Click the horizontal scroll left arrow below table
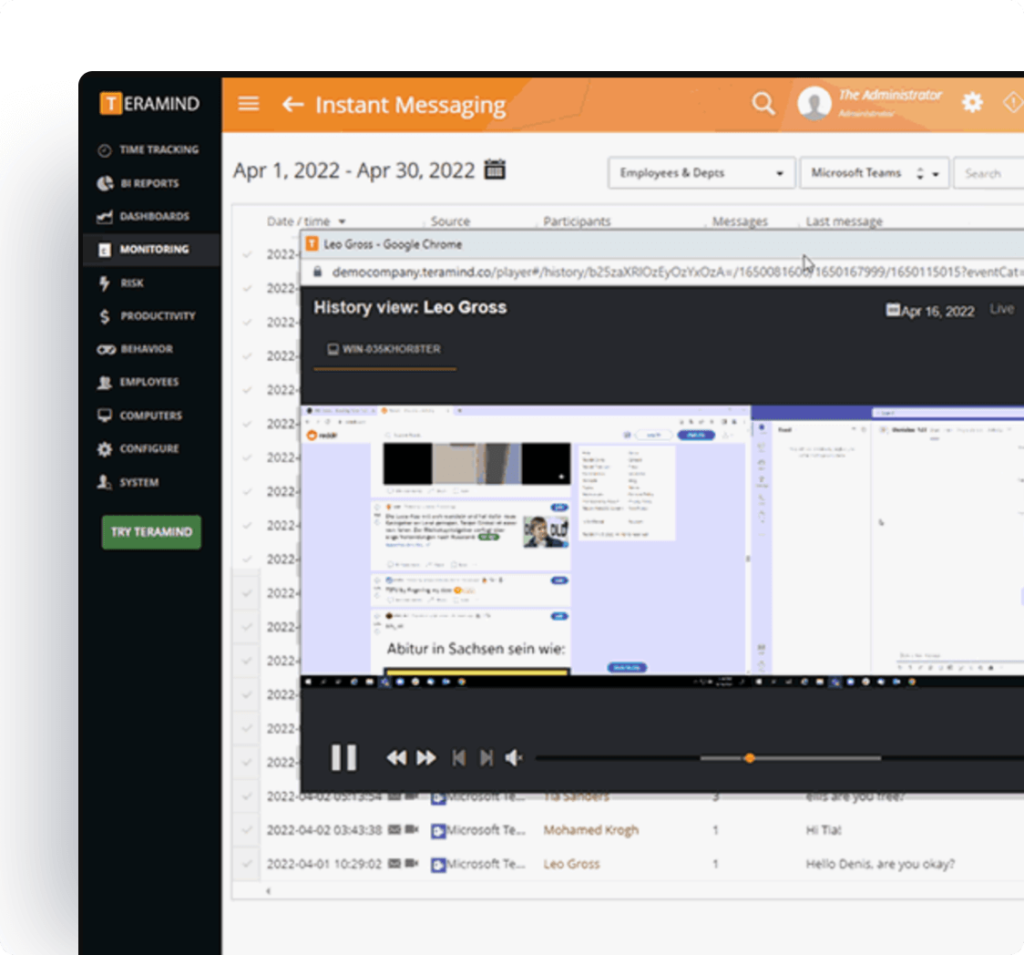The width and height of the screenshot is (1024, 955). [x=268, y=891]
